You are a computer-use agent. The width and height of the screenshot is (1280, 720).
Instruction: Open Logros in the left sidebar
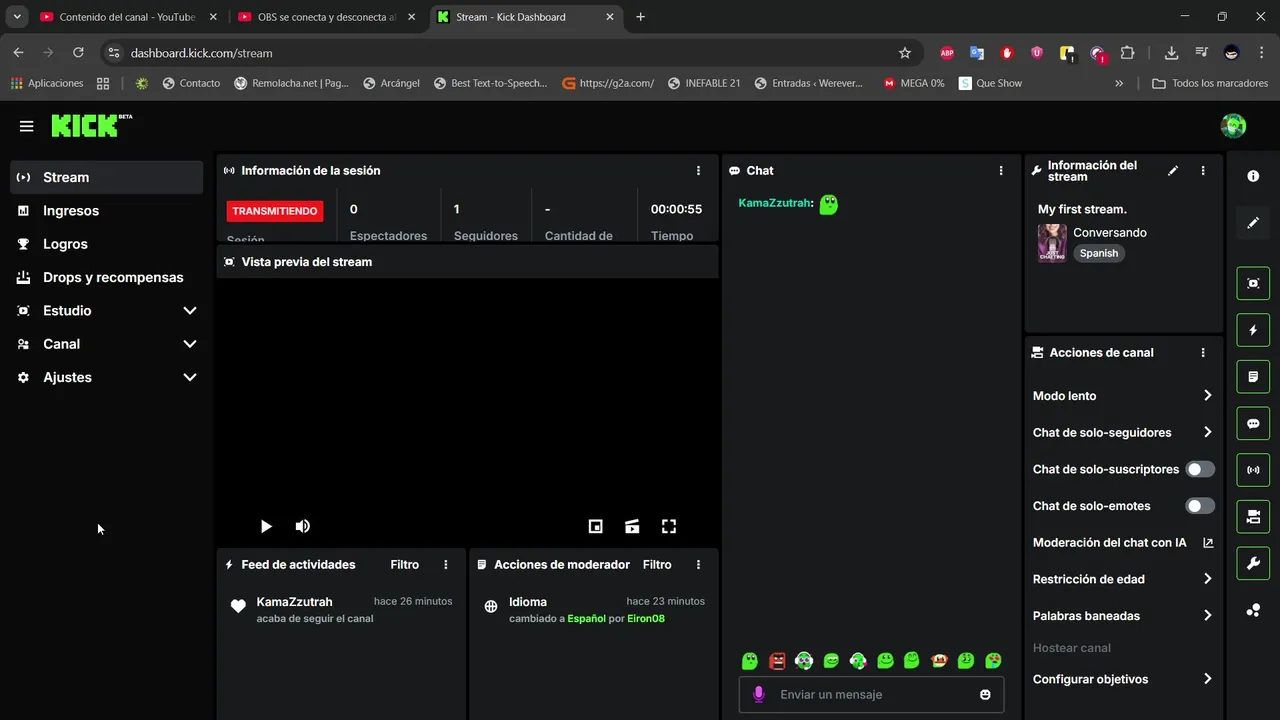106,244
